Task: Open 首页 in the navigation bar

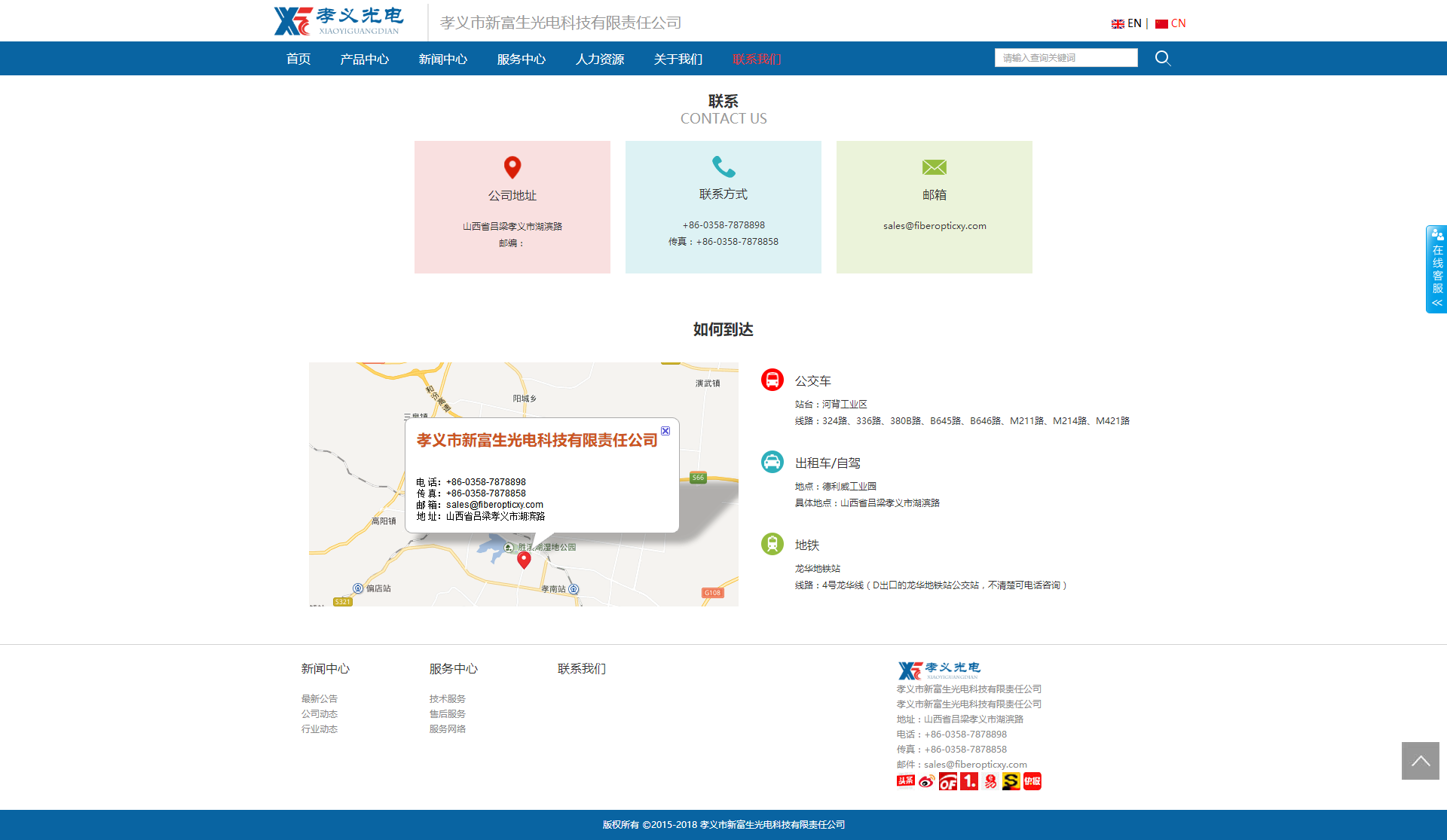Action: coord(298,59)
